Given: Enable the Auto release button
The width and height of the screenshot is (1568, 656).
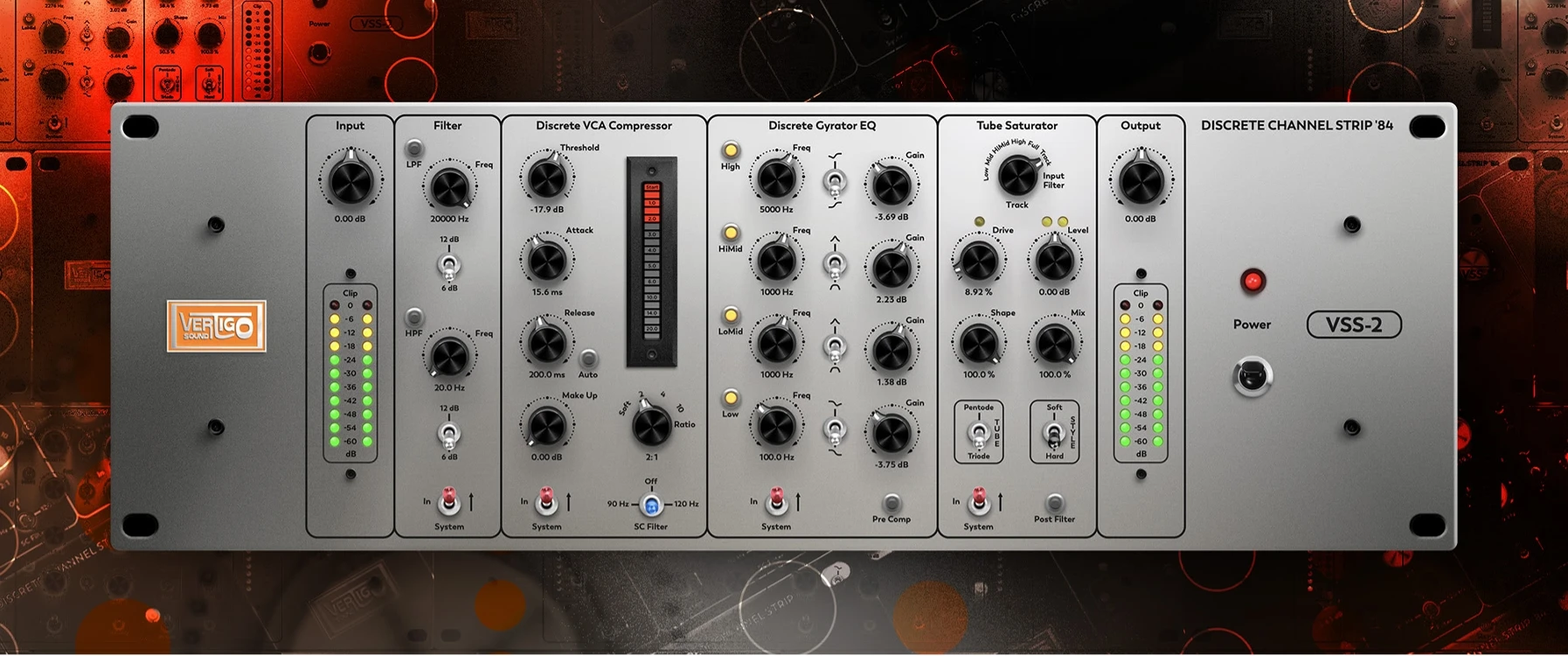Looking at the screenshot, I should click(588, 359).
